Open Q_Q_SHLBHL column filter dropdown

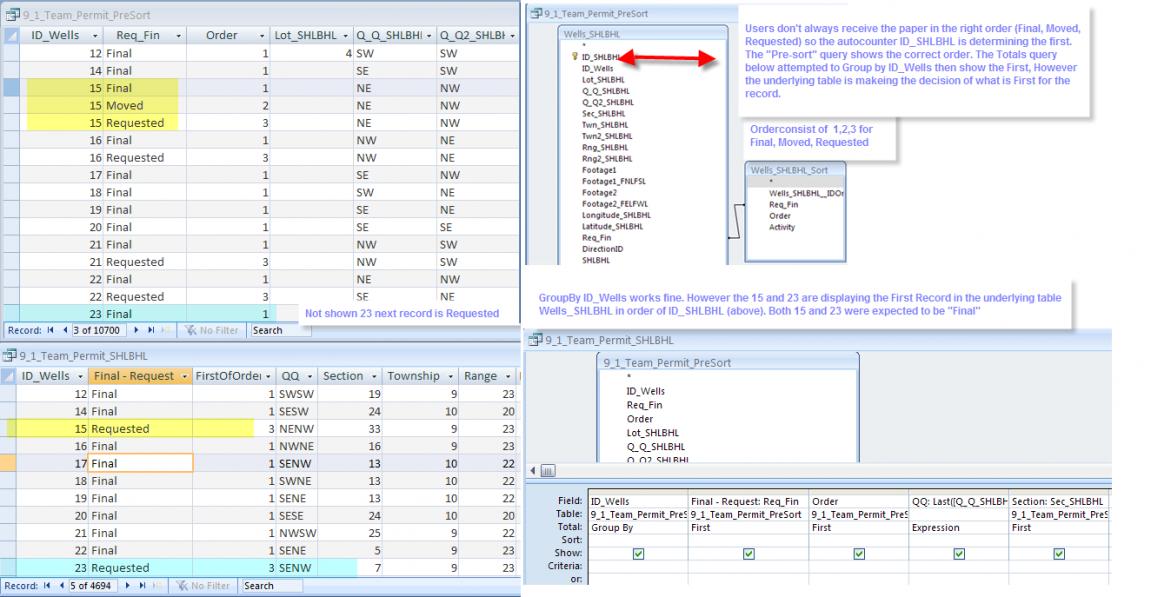(x=429, y=35)
